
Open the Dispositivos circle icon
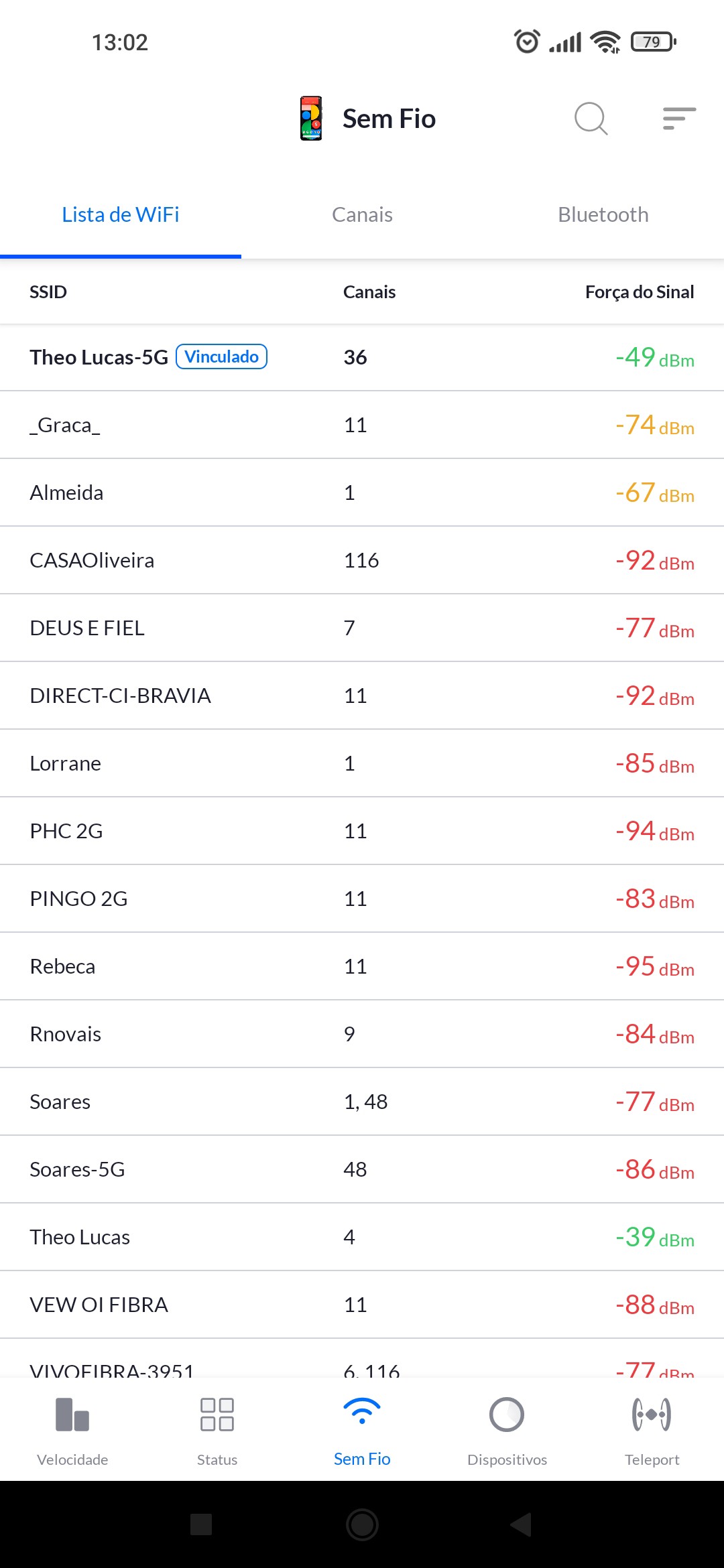(507, 1415)
